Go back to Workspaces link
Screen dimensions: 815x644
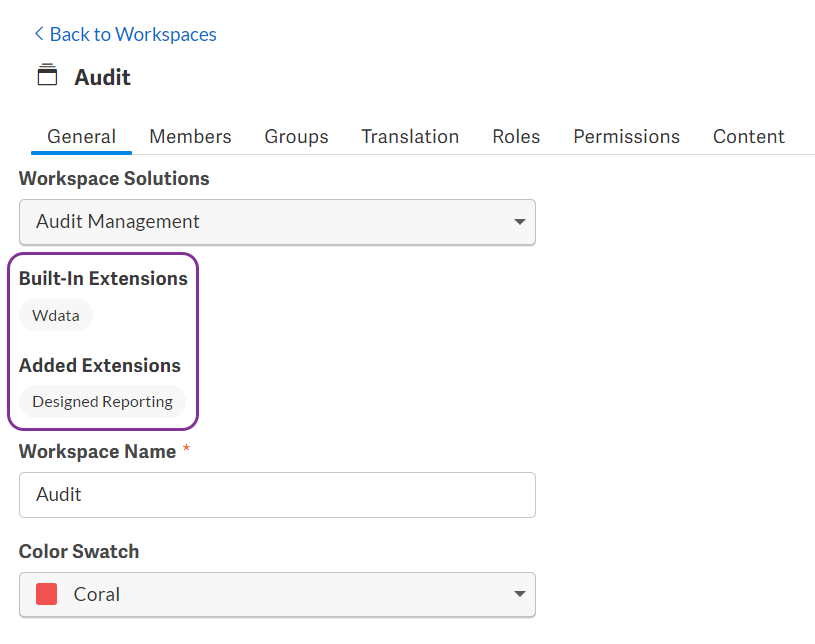coord(125,34)
